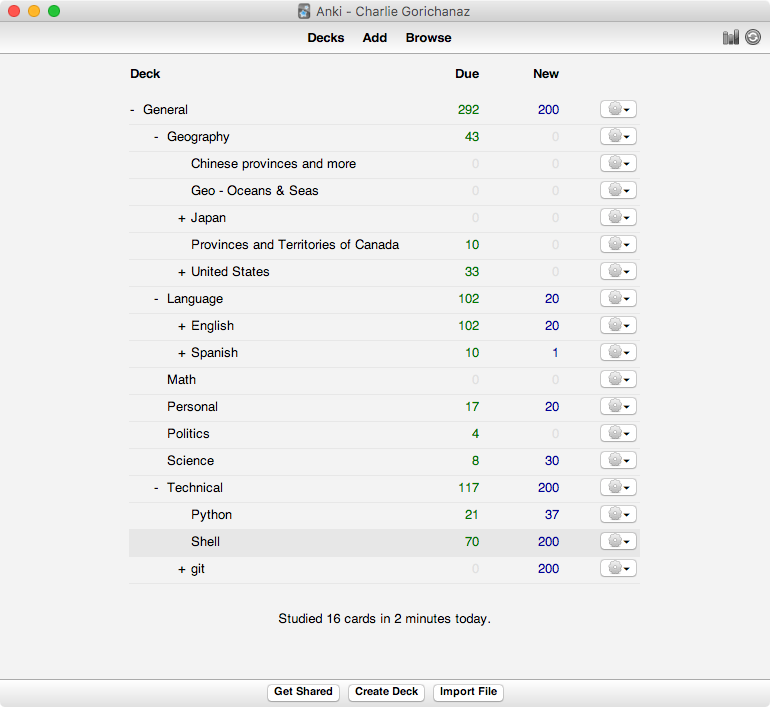Click the Get Shared button
The width and height of the screenshot is (770, 707).
(x=303, y=692)
